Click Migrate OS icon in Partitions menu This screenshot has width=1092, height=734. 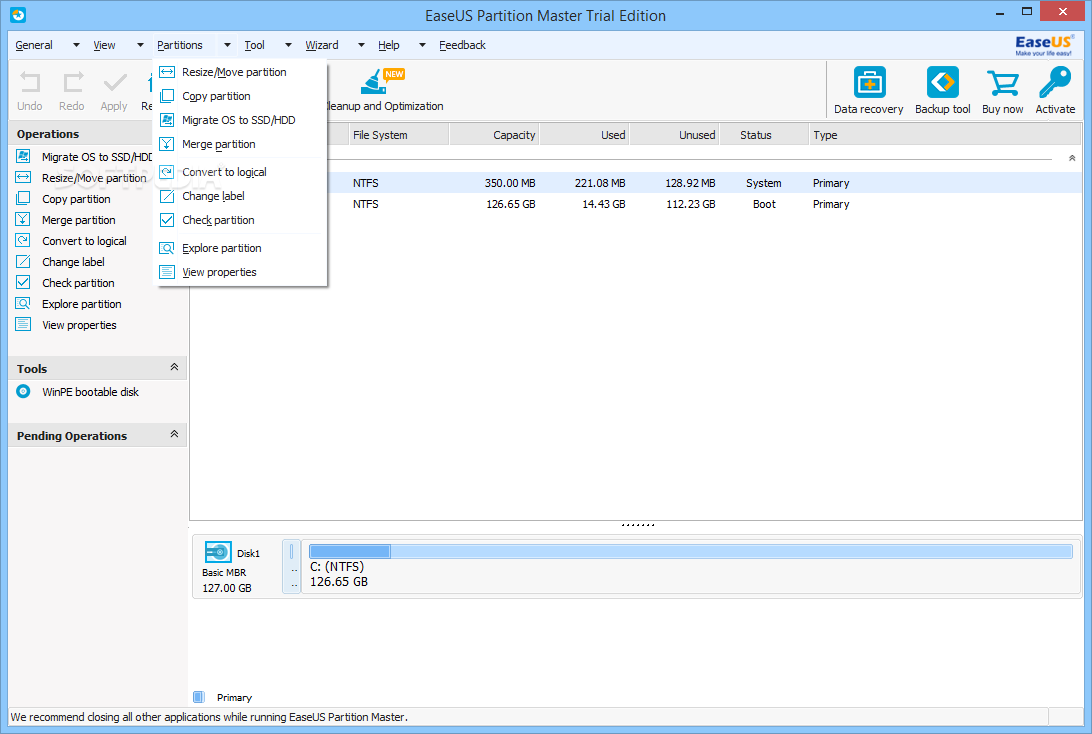coord(167,120)
